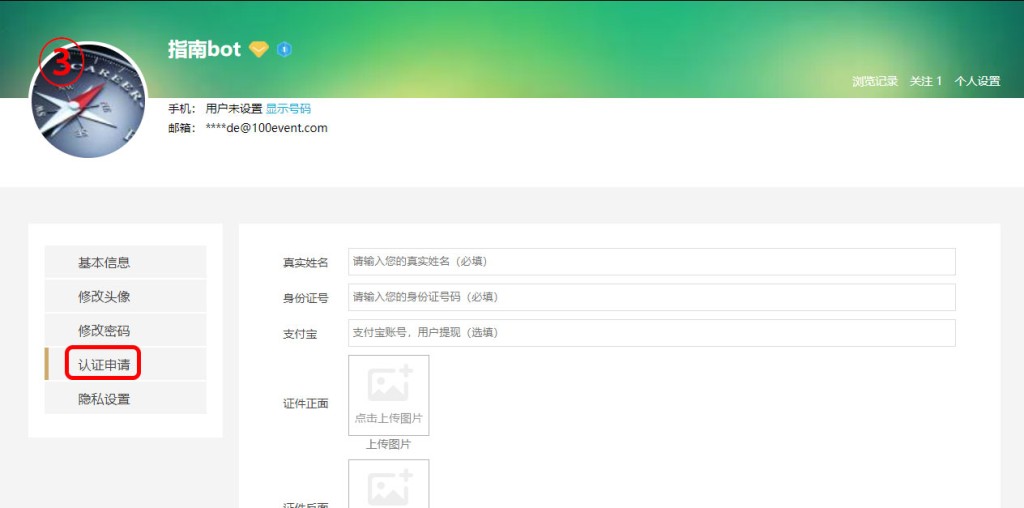Select 修改头像 in the sidebar
The image size is (1024, 508).
click(125, 296)
